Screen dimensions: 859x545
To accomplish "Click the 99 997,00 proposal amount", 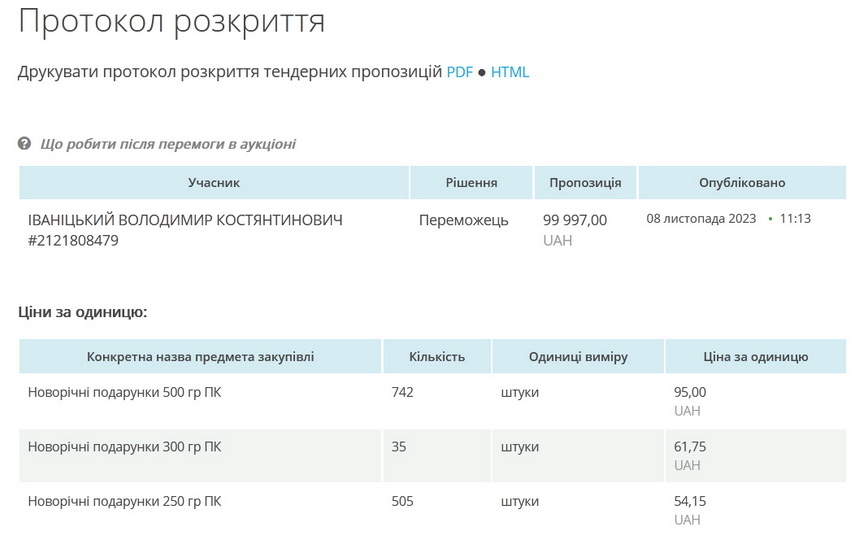I will tap(574, 220).
